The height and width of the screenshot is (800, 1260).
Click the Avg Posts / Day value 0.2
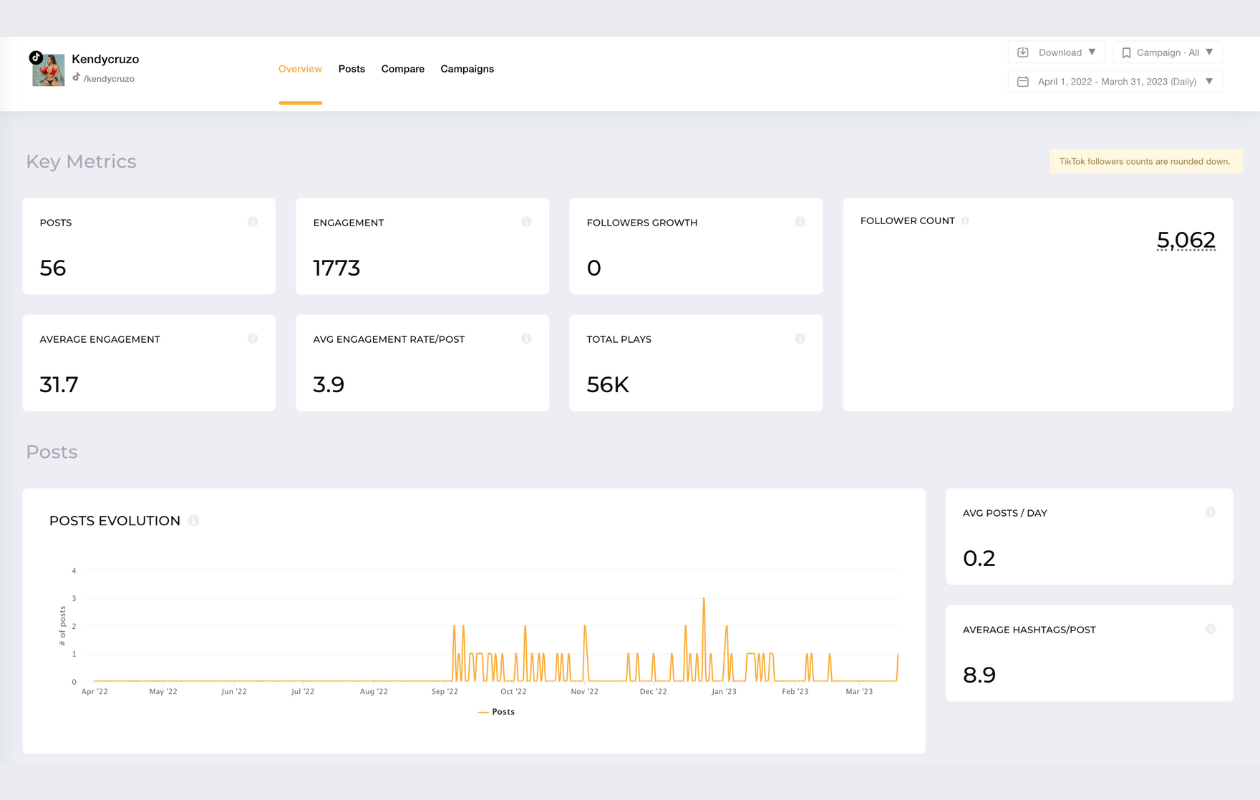[979, 559]
